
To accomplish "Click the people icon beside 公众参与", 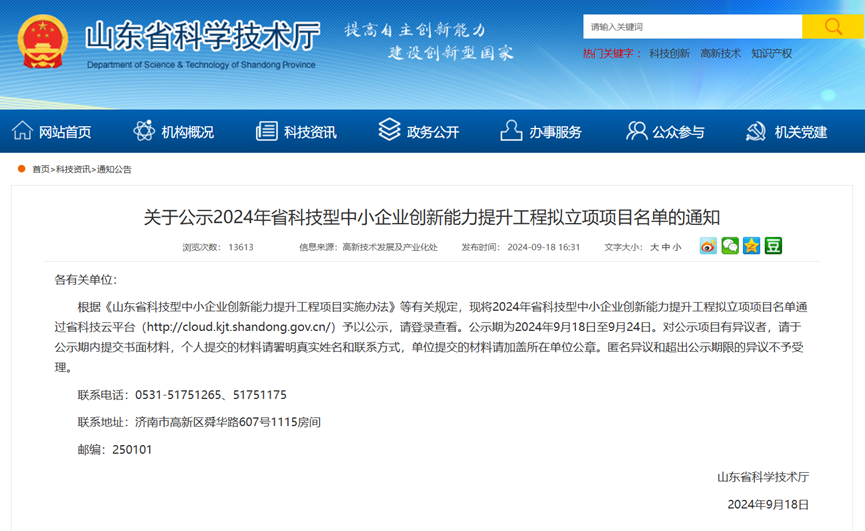I will coord(637,131).
